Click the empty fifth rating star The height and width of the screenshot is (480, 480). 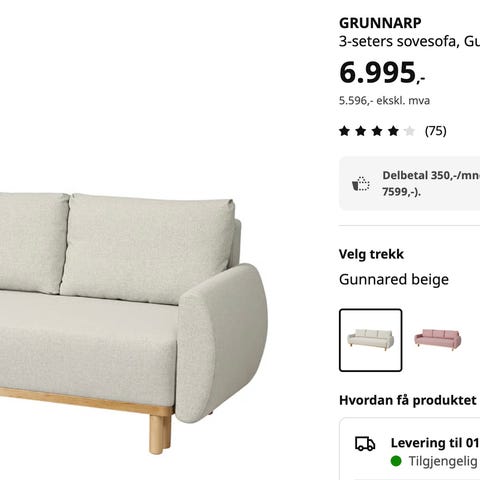410,131
